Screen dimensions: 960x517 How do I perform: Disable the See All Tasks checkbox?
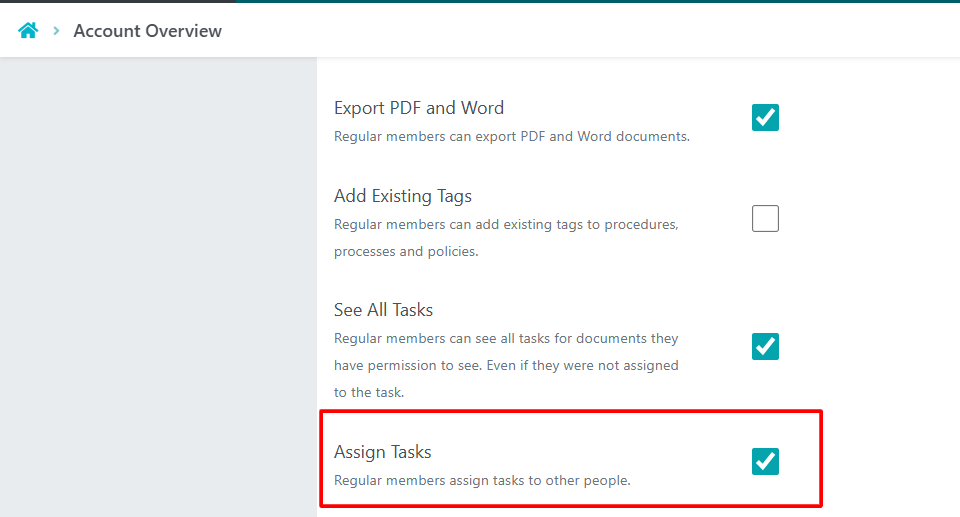765,346
